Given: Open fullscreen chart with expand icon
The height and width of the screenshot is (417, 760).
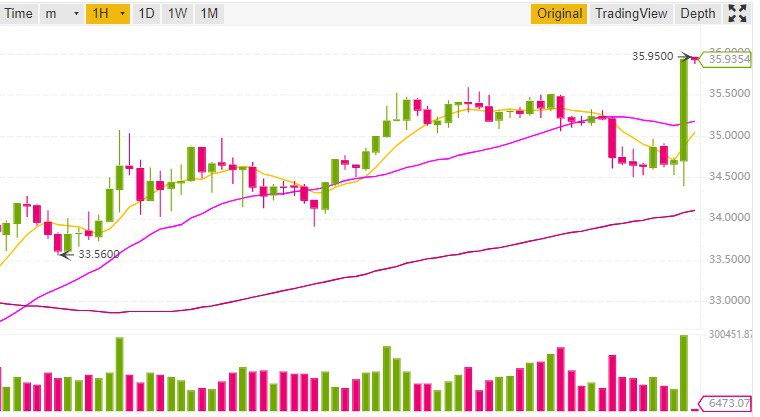Looking at the screenshot, I should (x=737, y=14).
